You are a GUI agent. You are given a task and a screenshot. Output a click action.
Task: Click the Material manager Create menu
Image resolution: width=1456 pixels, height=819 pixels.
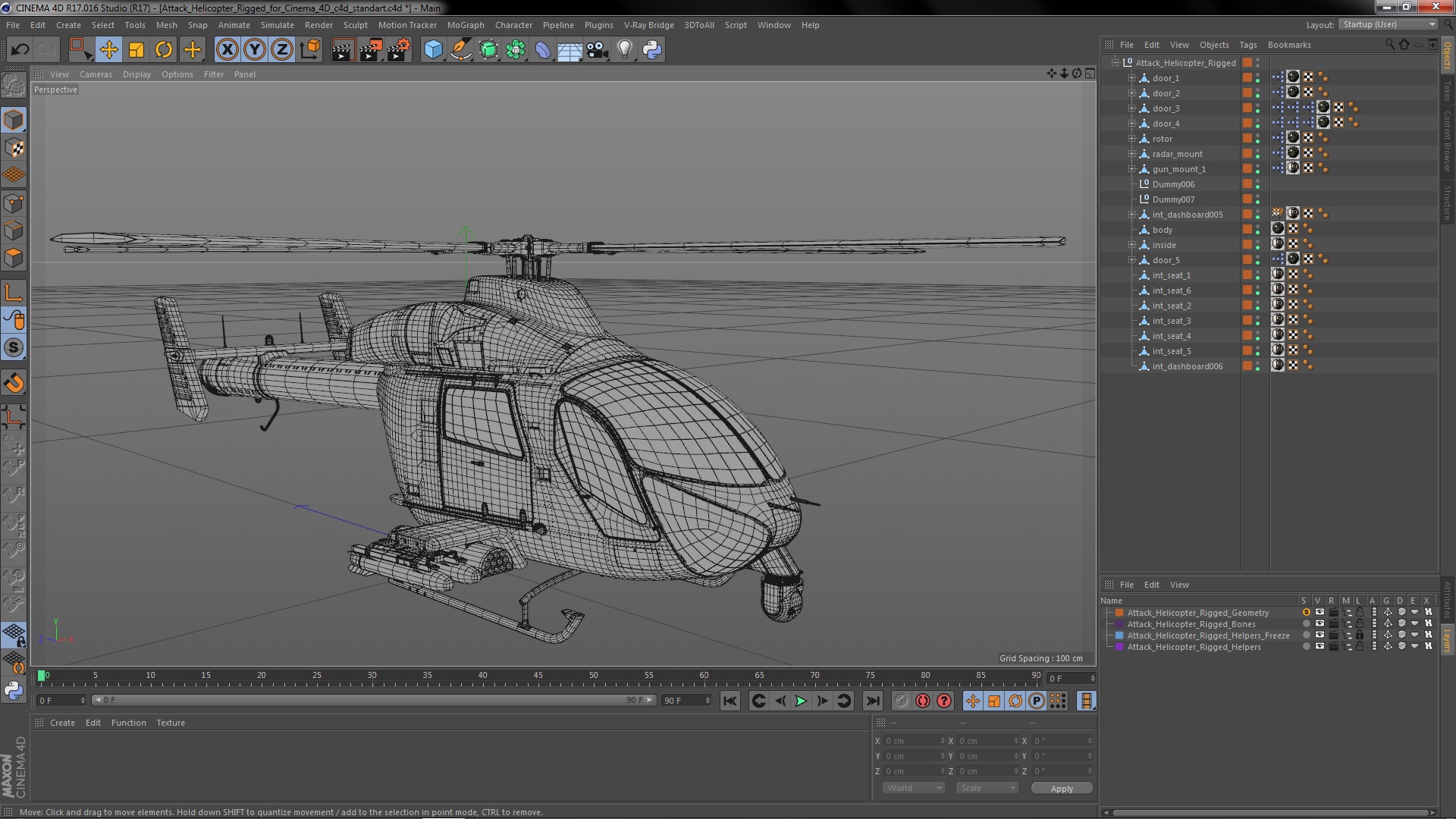[x=62, y=723]
